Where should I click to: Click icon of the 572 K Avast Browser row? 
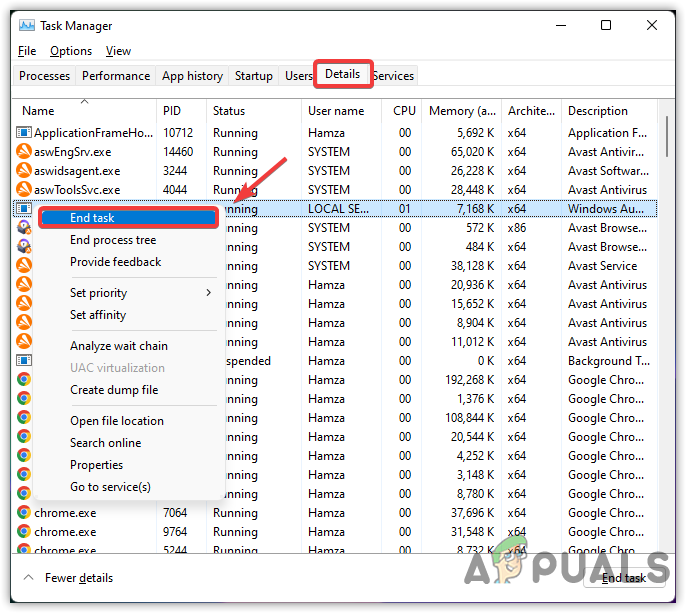click(x=24, y=227)
